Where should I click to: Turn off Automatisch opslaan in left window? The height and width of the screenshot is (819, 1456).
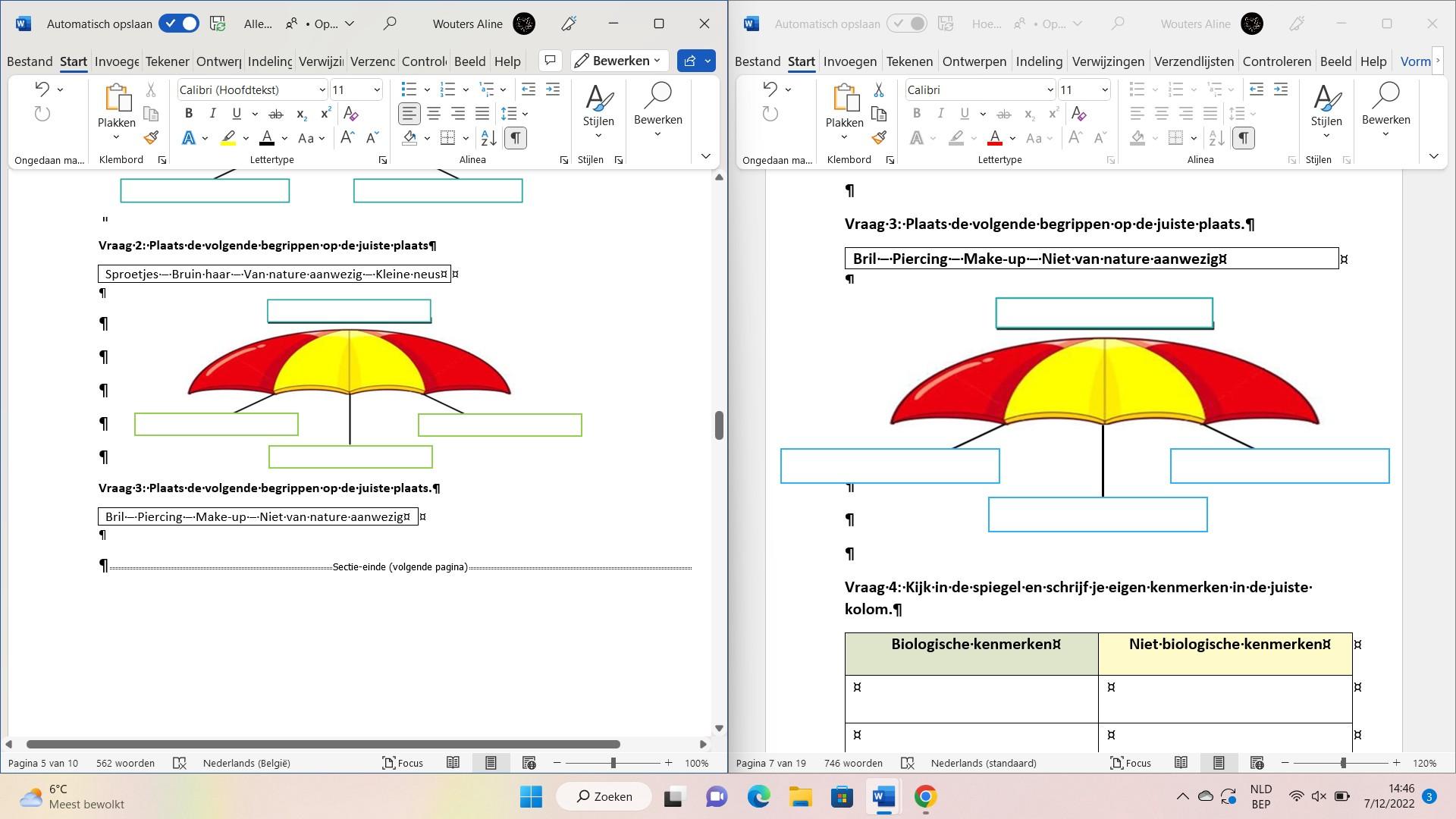pyautogui.click(x=179, y=24)
